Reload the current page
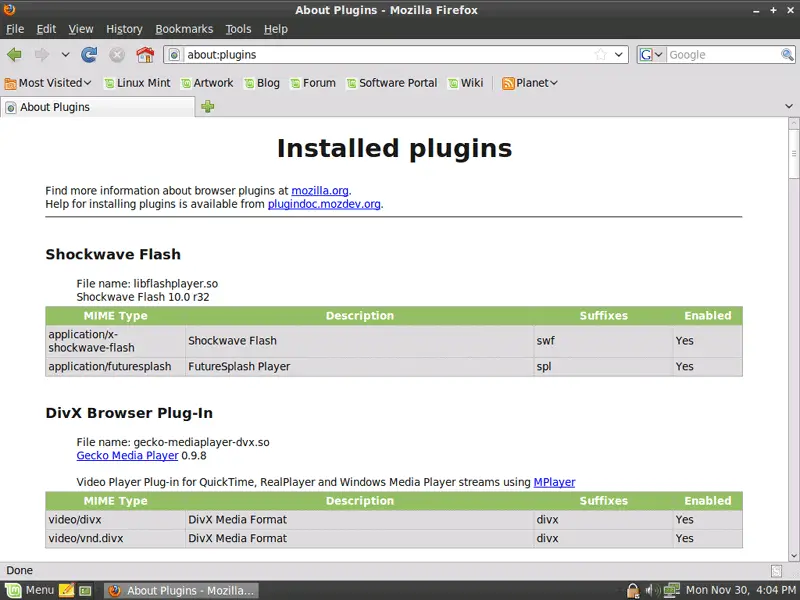 [x=89, y=55]
